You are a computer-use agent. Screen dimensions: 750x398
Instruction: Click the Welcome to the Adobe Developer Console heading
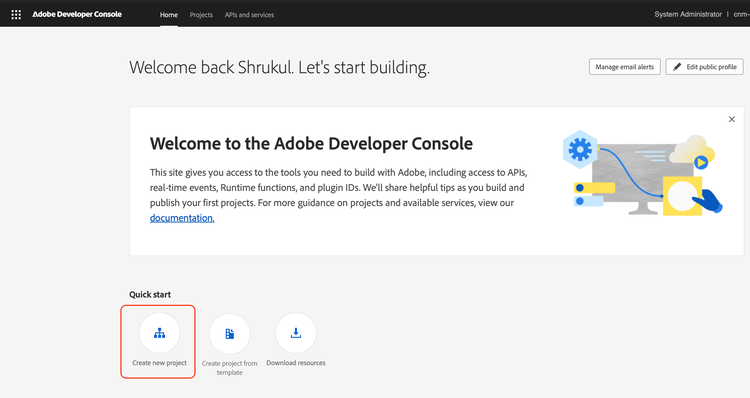pos(311,144)
